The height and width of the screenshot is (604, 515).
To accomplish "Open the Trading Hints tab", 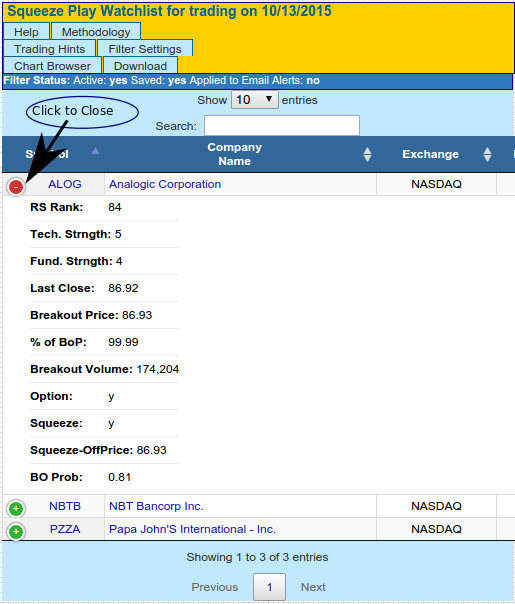I will pyautogui.click(x=49, y=49).
